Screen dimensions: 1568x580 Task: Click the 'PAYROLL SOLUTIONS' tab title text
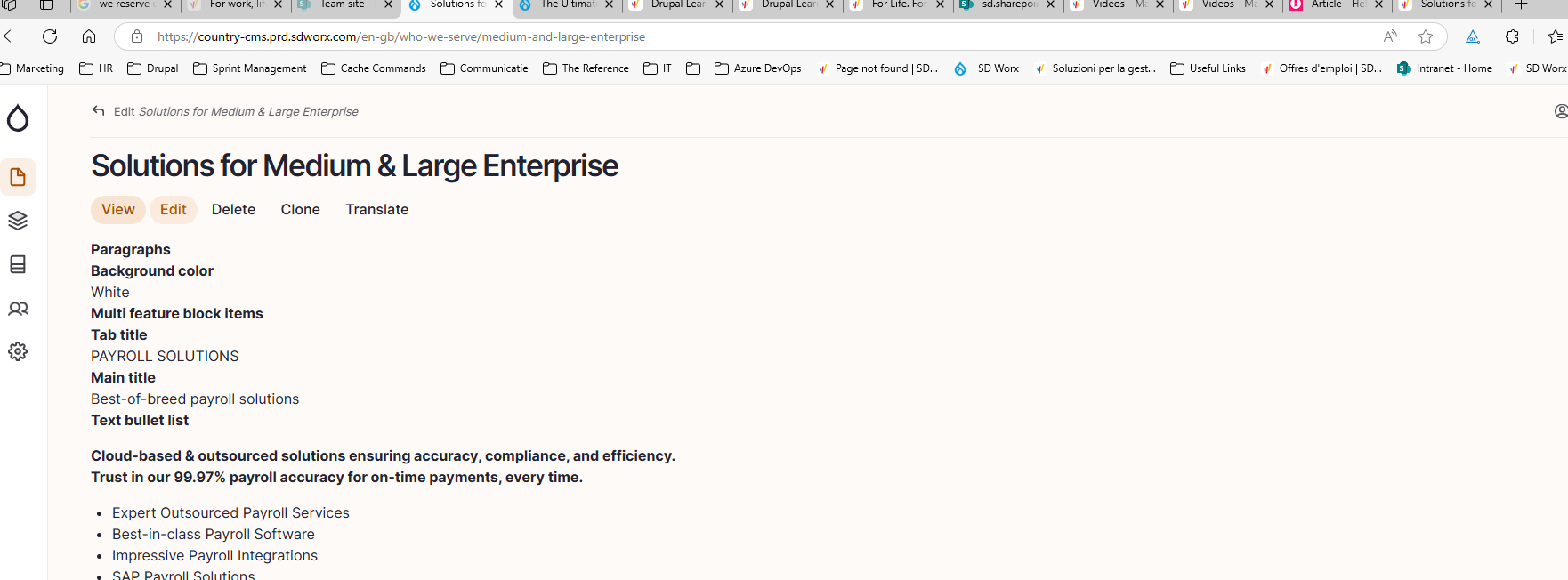click(165, 356)
